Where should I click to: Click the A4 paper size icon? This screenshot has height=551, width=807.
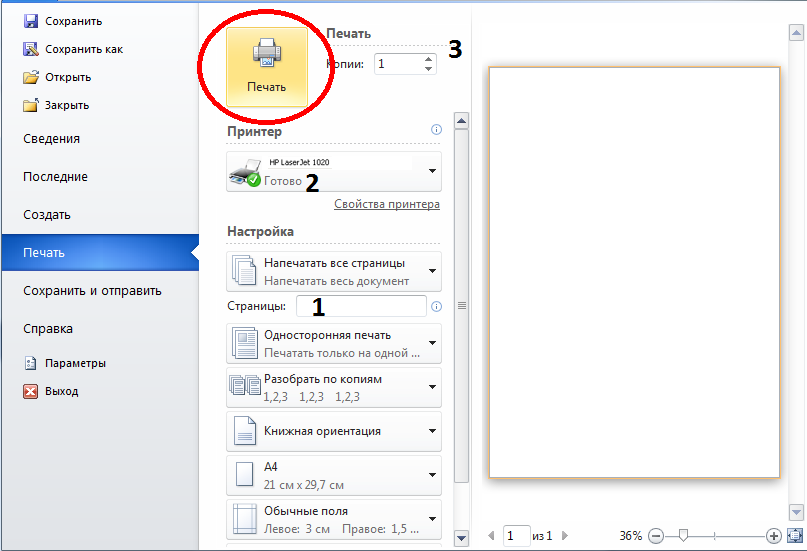[x=244, y=474]
